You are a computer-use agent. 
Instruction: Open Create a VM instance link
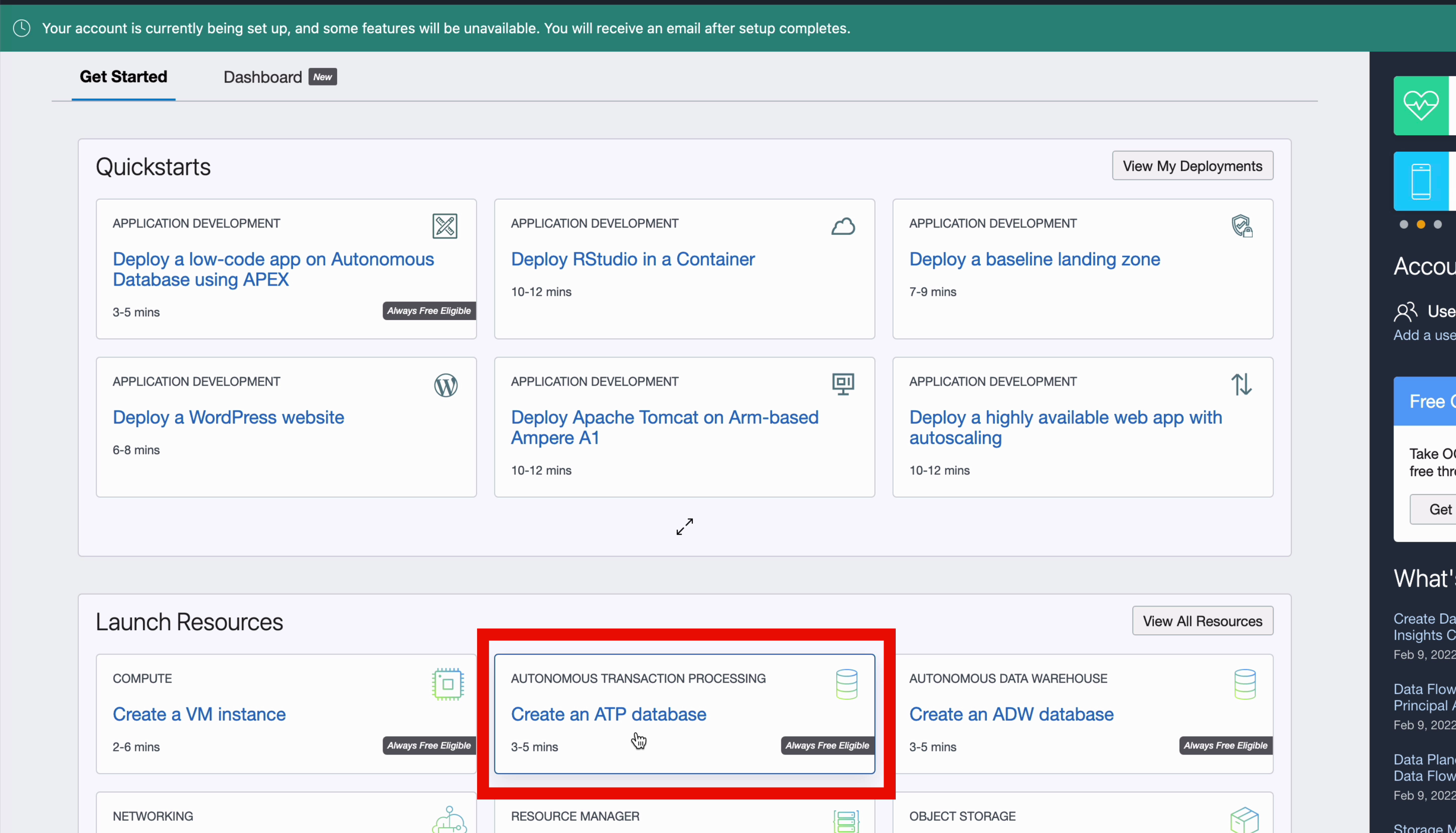tap(199, 714)
